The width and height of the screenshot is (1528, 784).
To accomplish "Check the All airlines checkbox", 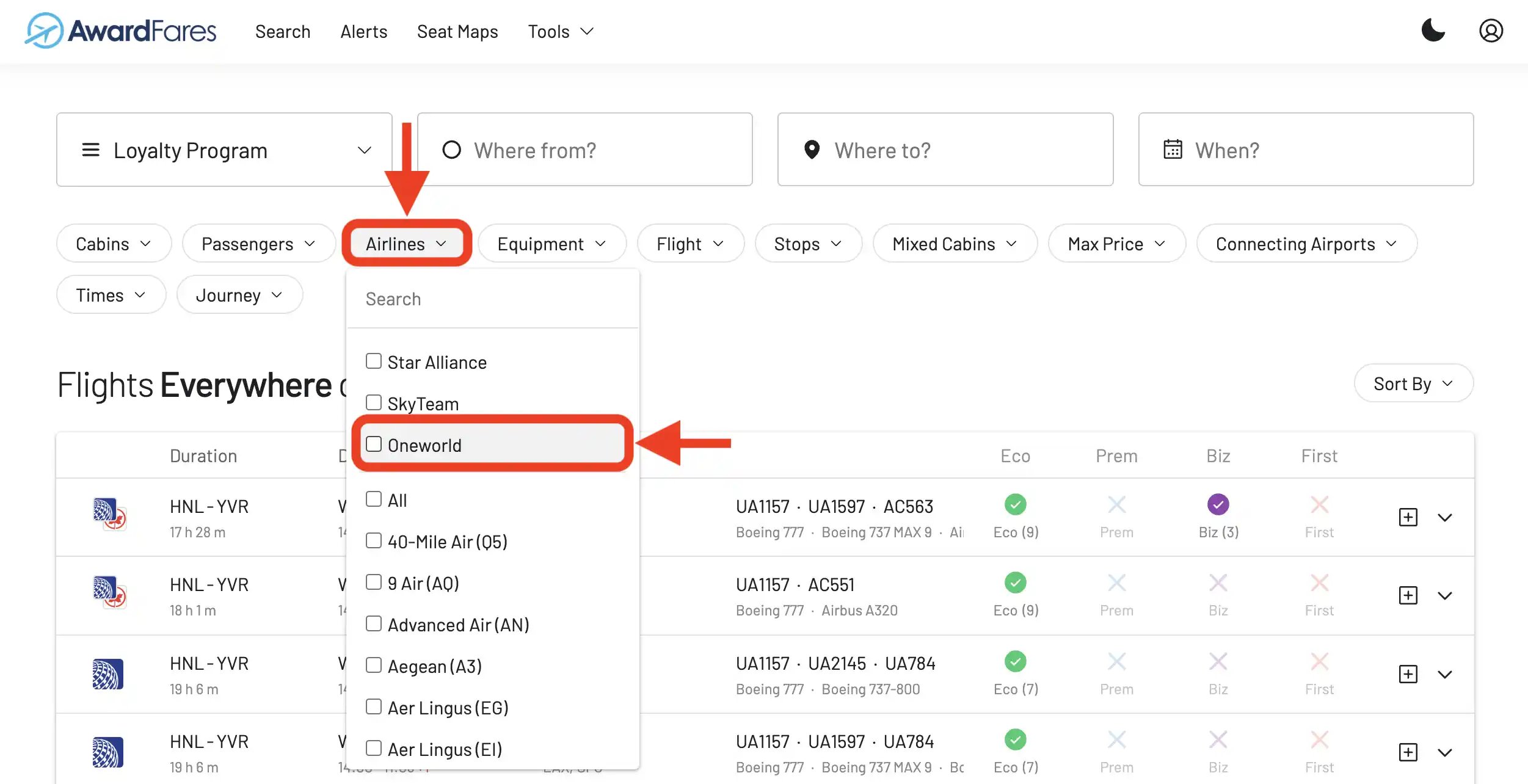I will tap(373, 499).
